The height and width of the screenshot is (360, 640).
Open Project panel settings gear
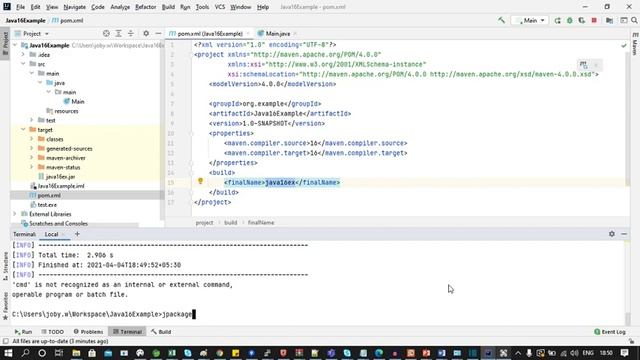pyautogui.click(x=146, y=33)
